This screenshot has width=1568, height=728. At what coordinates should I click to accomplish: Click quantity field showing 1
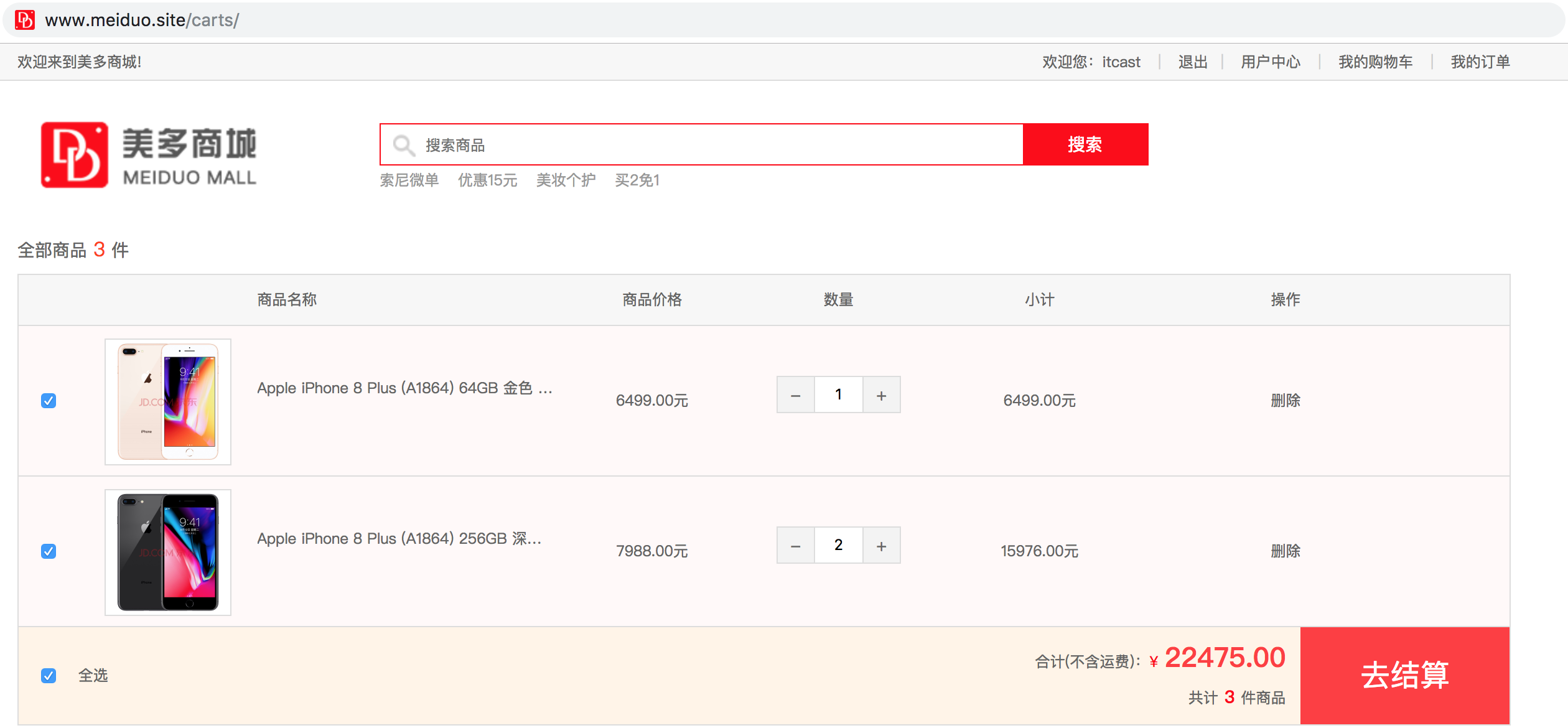[839, 395]
